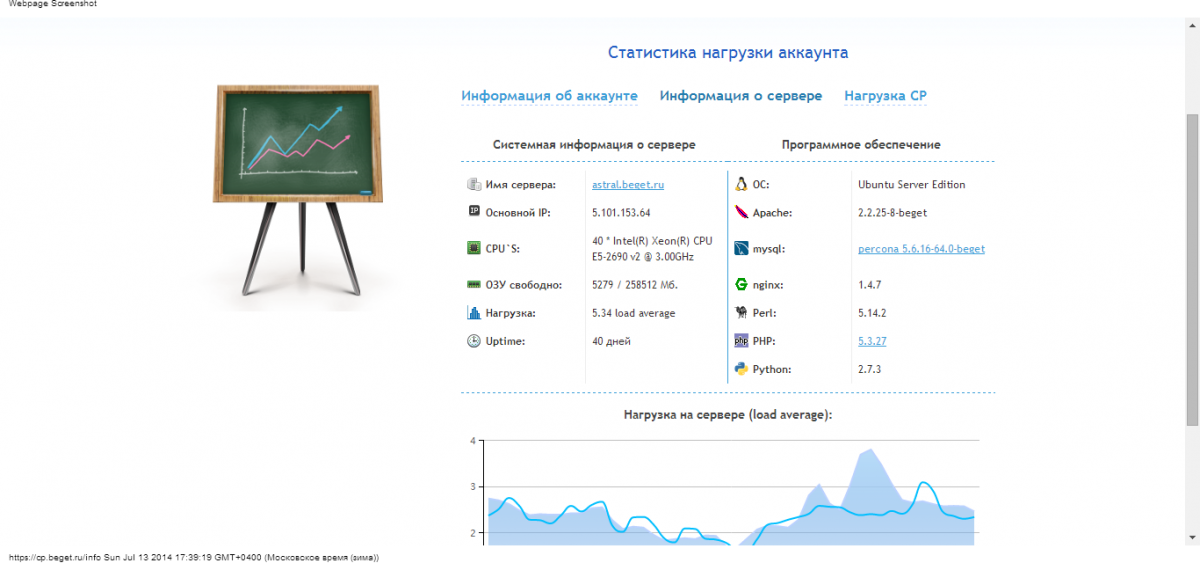Click the PHP logo icon
Screen dimensions: 1200x563
(x=741, y=341)
